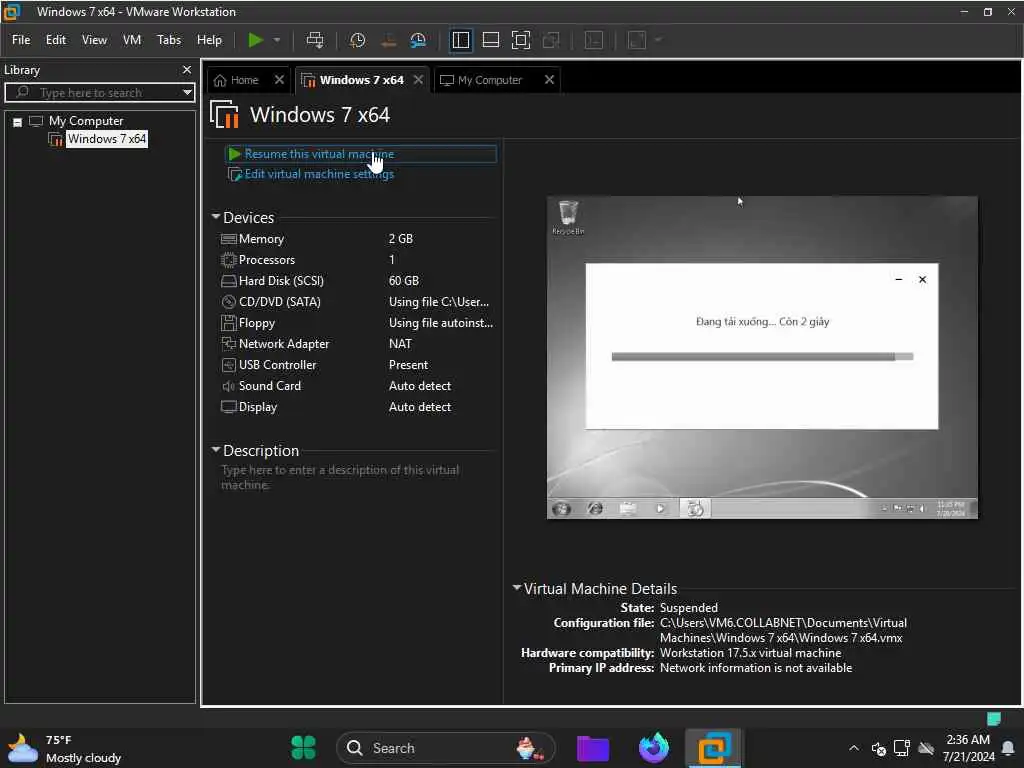
Task: Click the USB Controller icon
Action: point(229,365)
